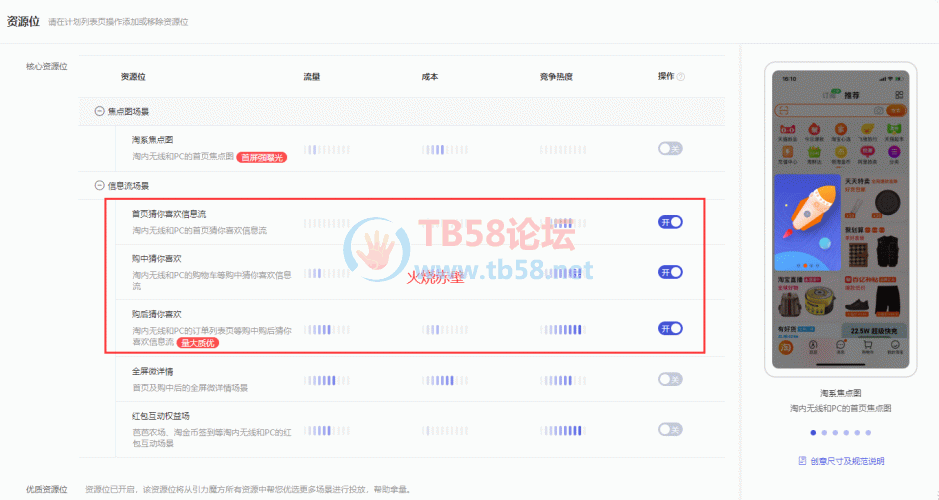Click the 流量 meter for 全屏微详情
The image size is (939, 500).
[x=327, y=380]
